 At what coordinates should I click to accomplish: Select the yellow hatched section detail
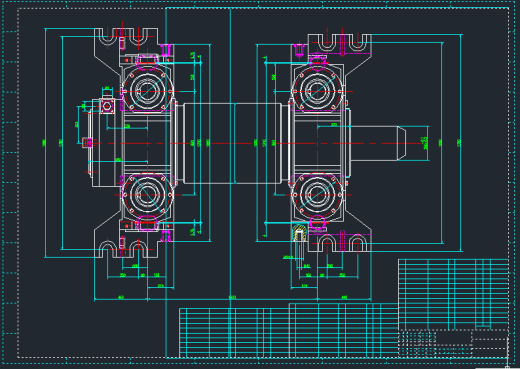coord(299,233)
